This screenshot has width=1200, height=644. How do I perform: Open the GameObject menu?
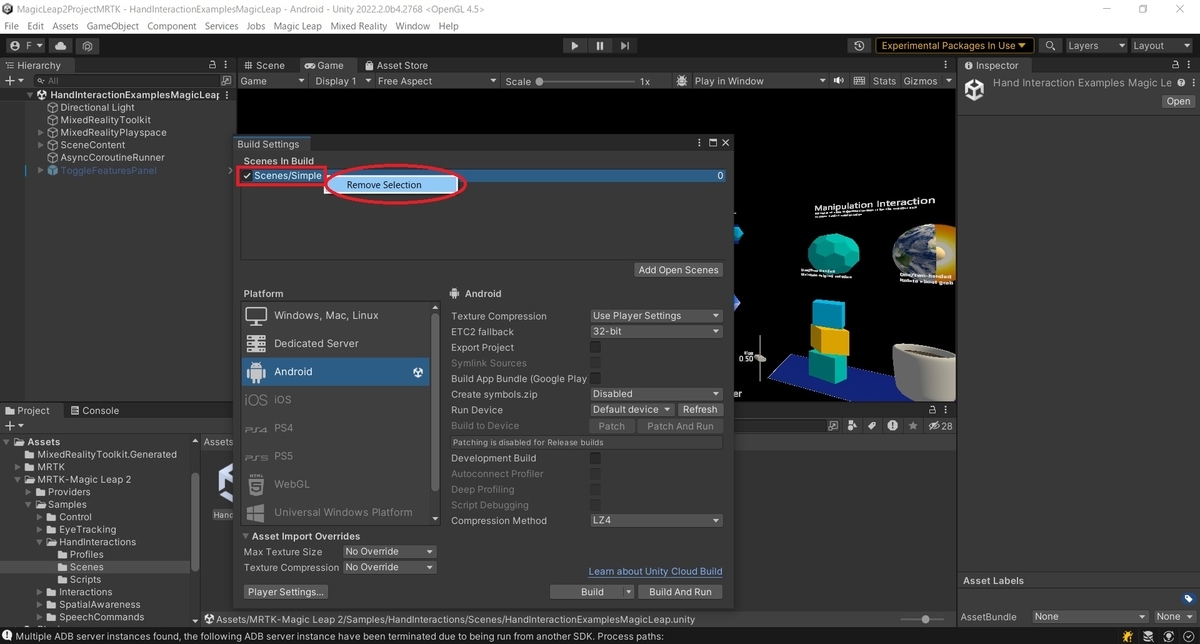pos(112,26)
